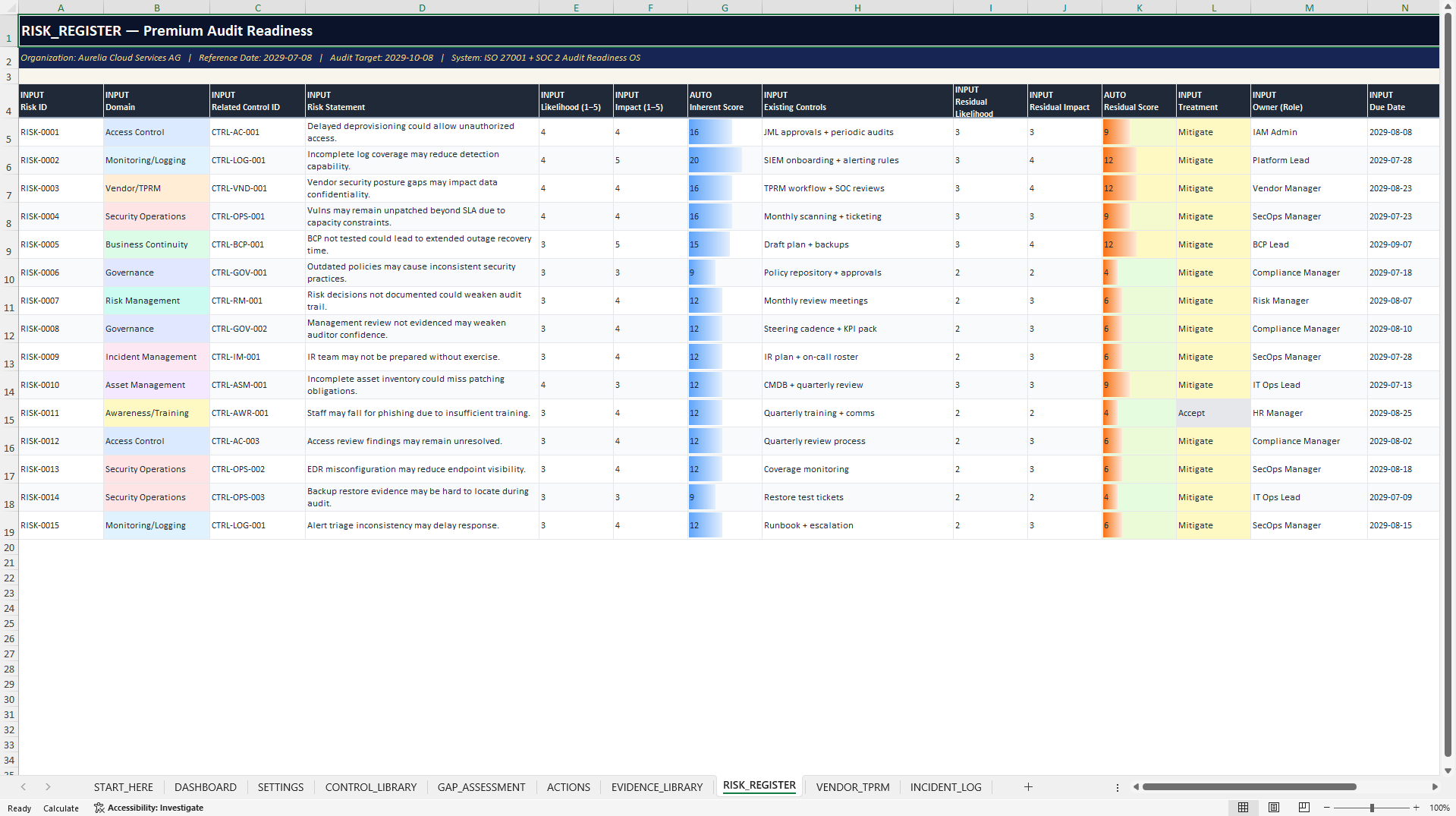Select cell RISK-0001

[x=61, y=132]
